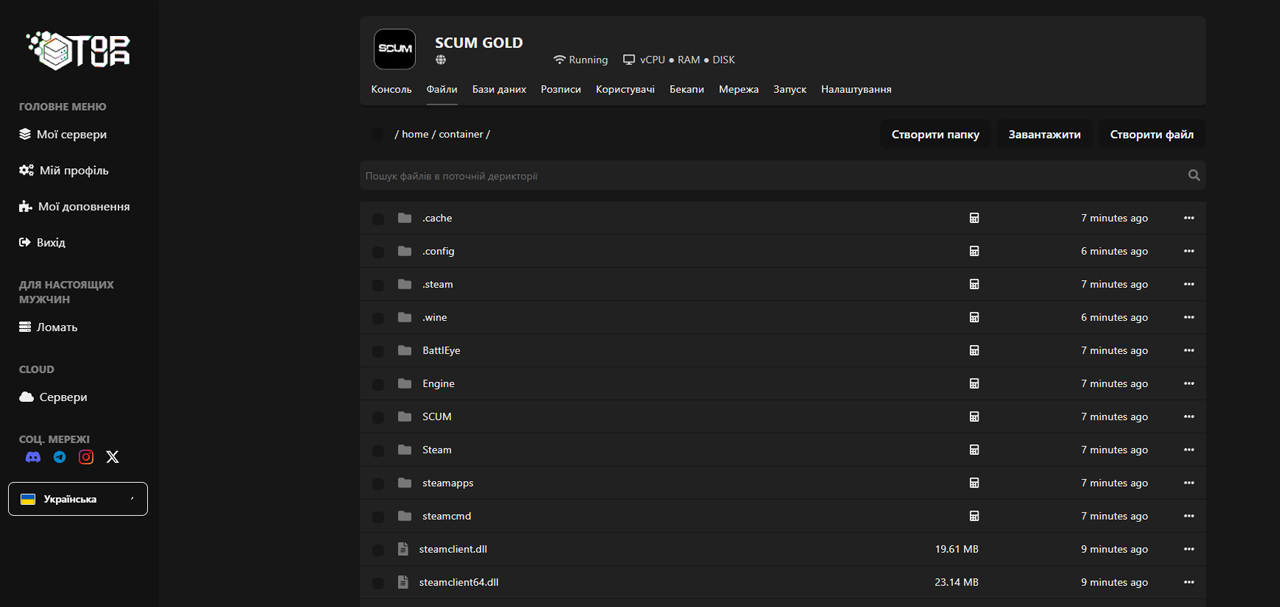
Task: Click the search magnifier icon
Action: point(1193,176)
